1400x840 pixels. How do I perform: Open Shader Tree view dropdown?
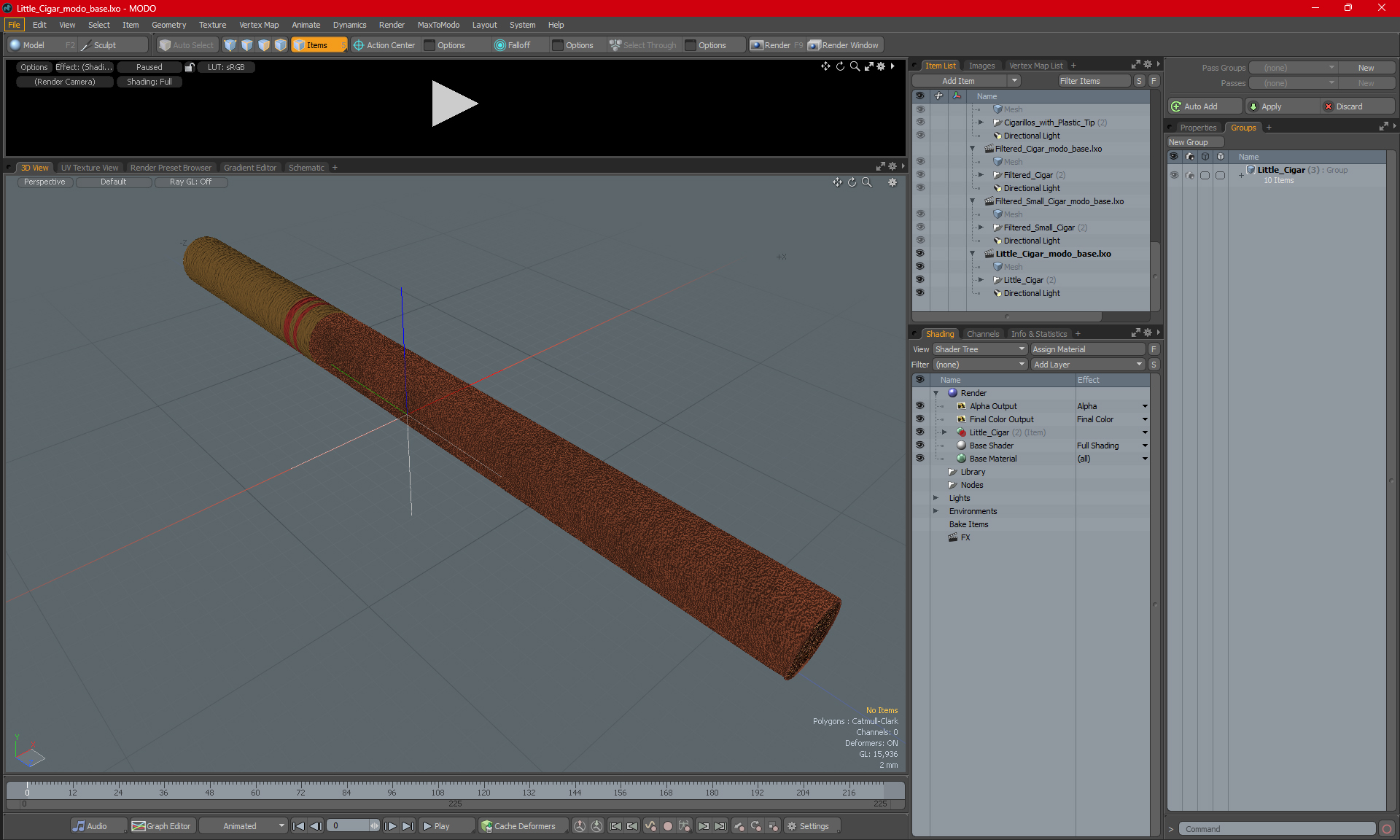click(980, 349)
